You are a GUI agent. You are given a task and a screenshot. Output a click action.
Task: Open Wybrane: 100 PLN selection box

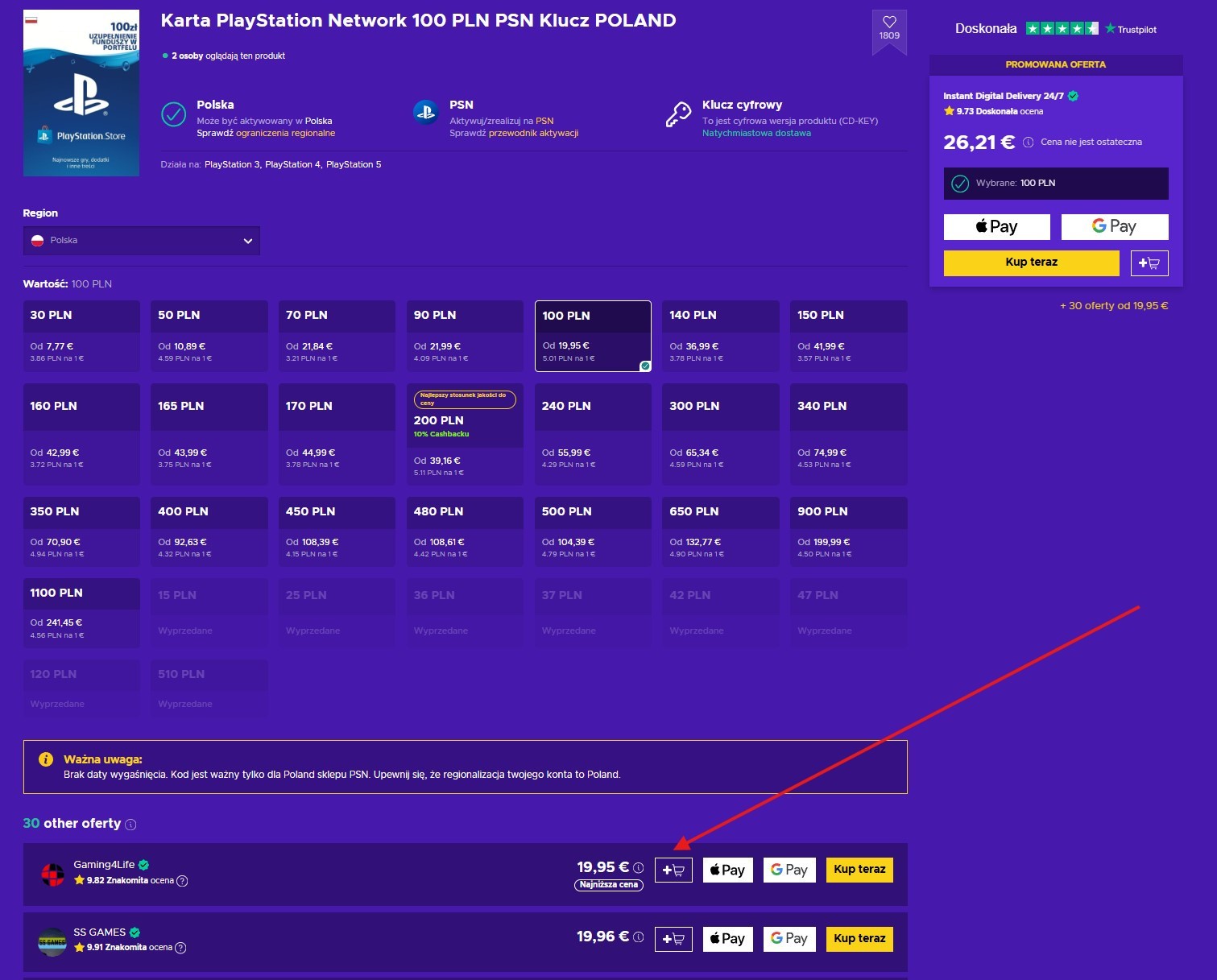pyautogui.click(x=1056, y=184)
